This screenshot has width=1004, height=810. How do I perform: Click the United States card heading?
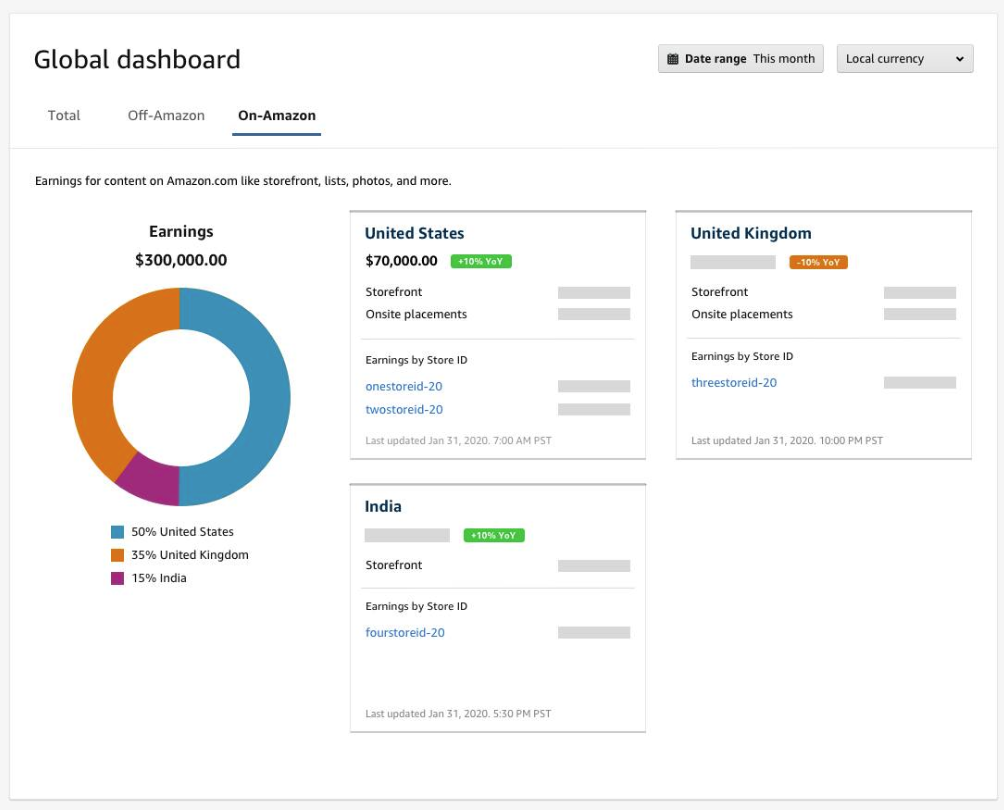pos(414,233)
